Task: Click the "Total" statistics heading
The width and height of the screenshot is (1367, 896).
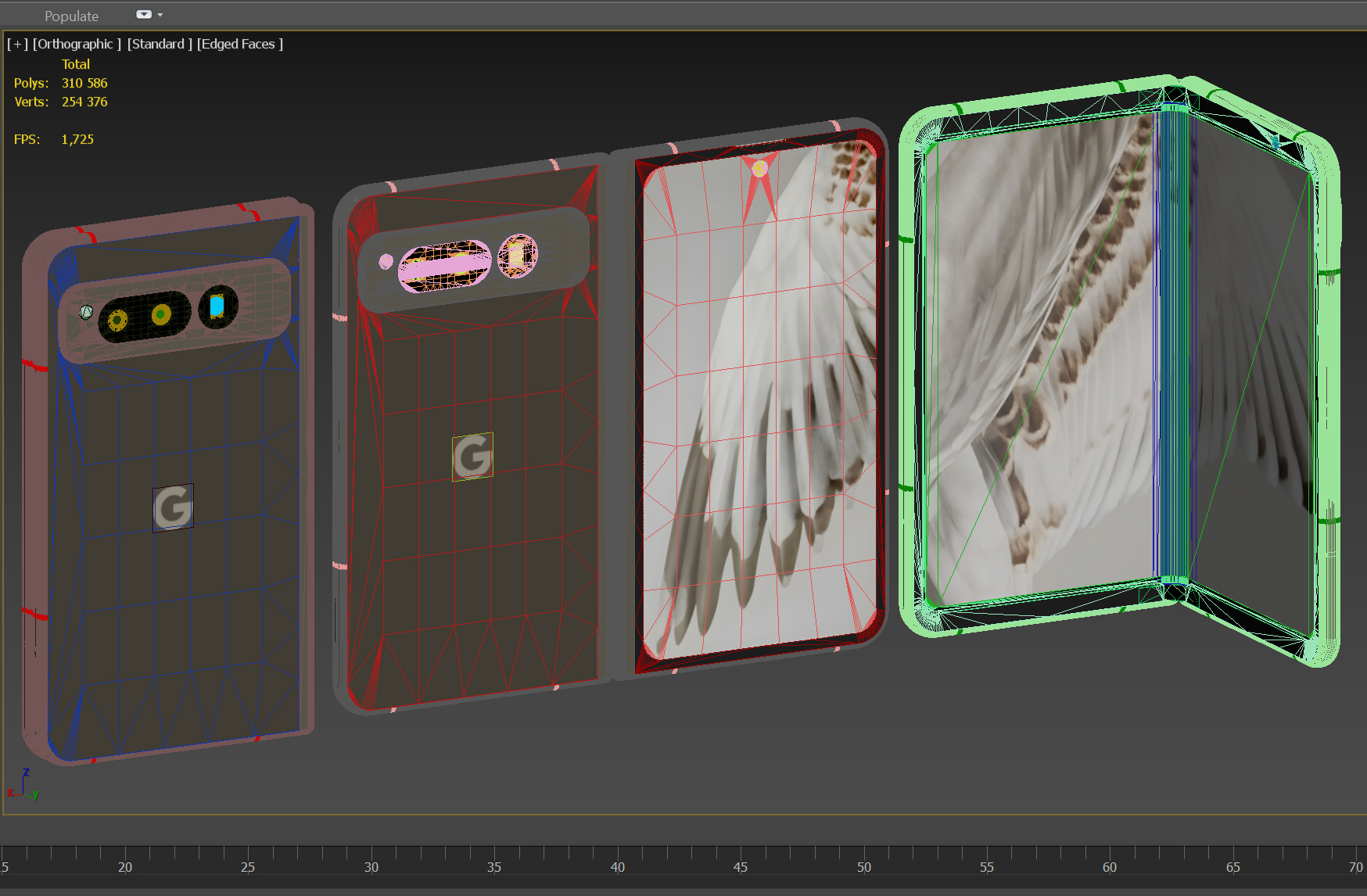Action: 76,64
